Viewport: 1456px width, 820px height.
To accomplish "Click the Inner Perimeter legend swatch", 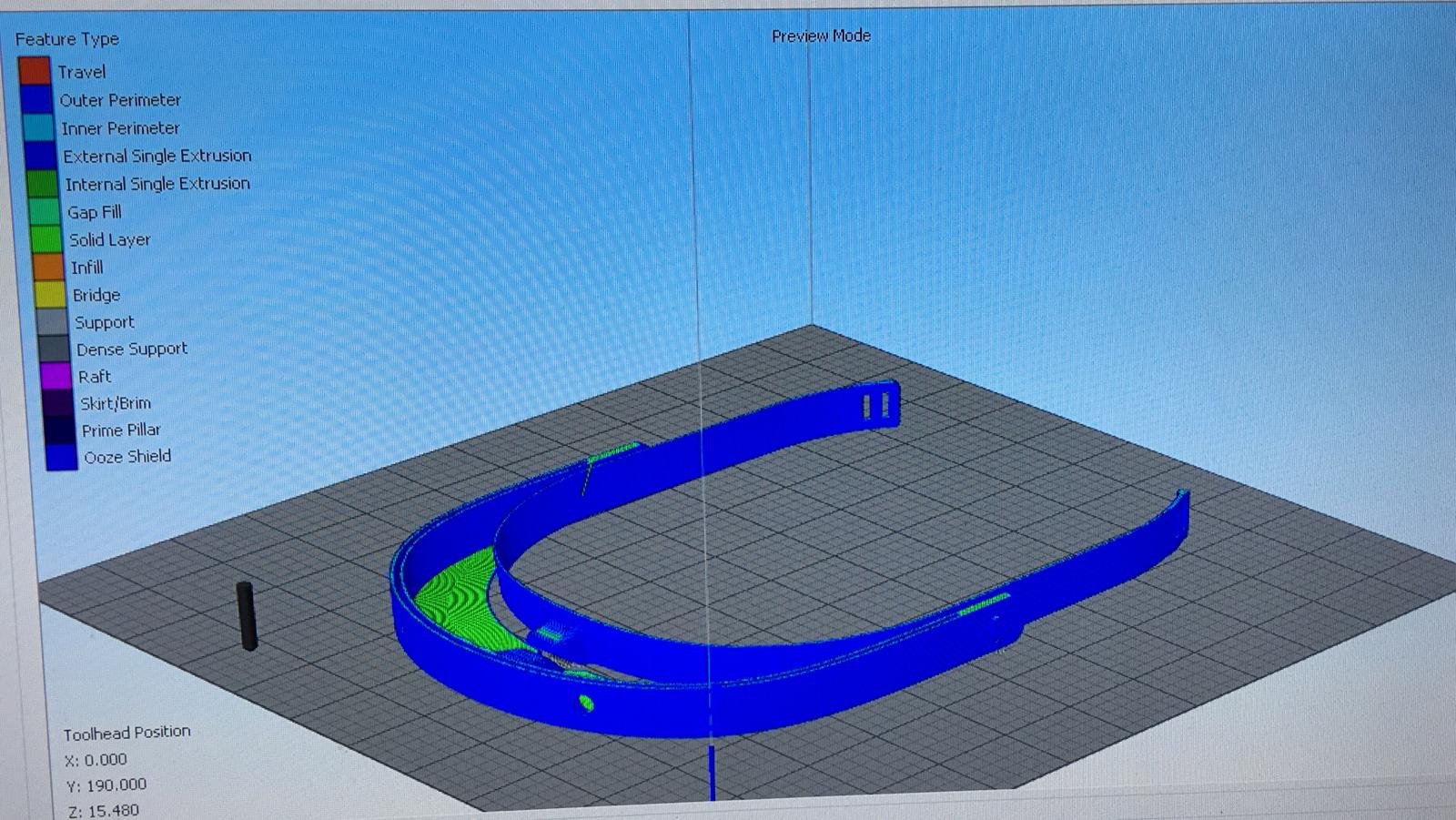I will [38, 127].
